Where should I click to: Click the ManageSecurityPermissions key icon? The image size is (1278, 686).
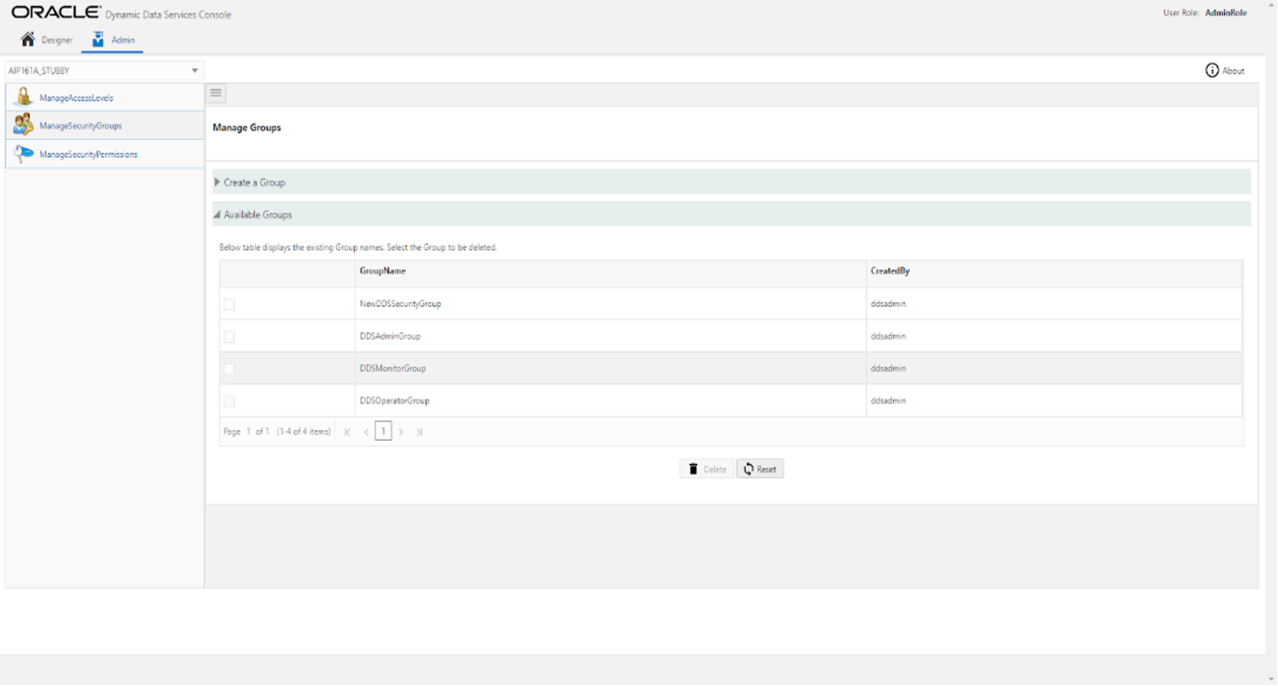[23, 154]
